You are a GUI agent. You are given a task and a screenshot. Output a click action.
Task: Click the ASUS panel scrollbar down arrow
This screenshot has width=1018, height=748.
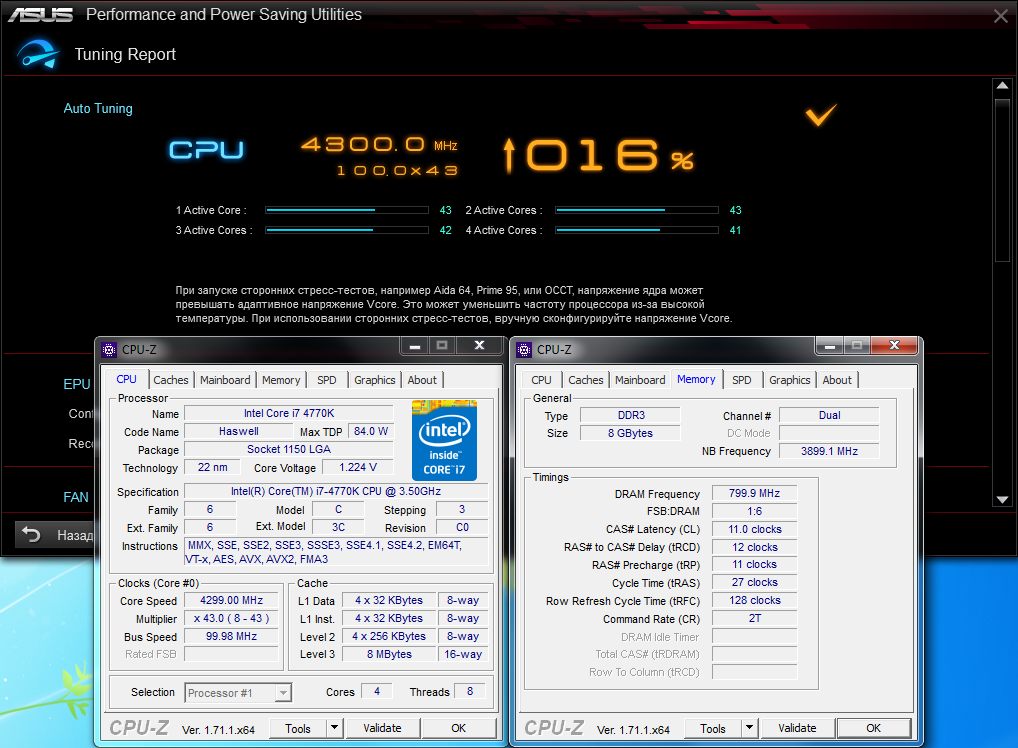1003,499
